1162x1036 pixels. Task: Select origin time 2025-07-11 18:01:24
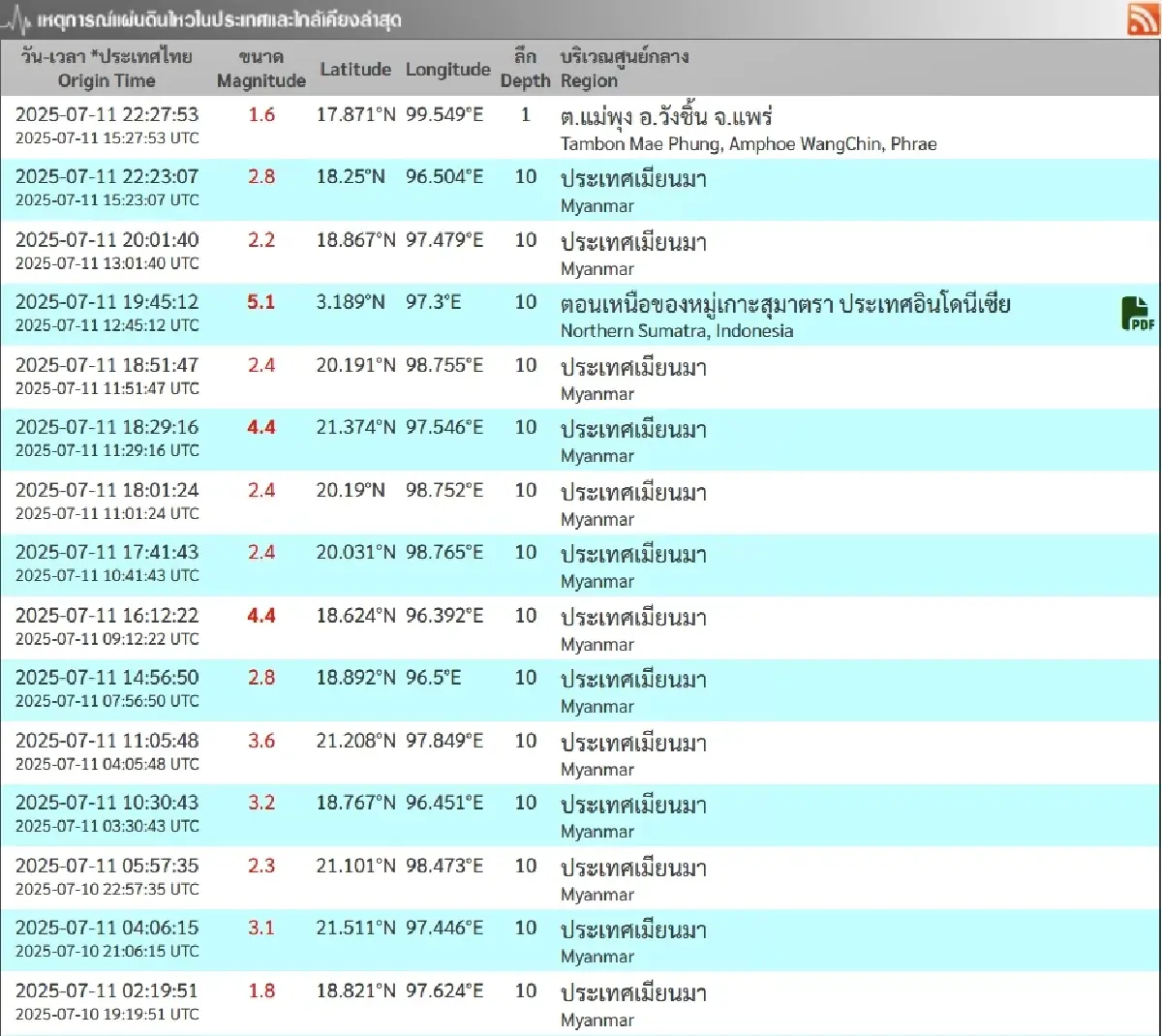tap(107, 490)
